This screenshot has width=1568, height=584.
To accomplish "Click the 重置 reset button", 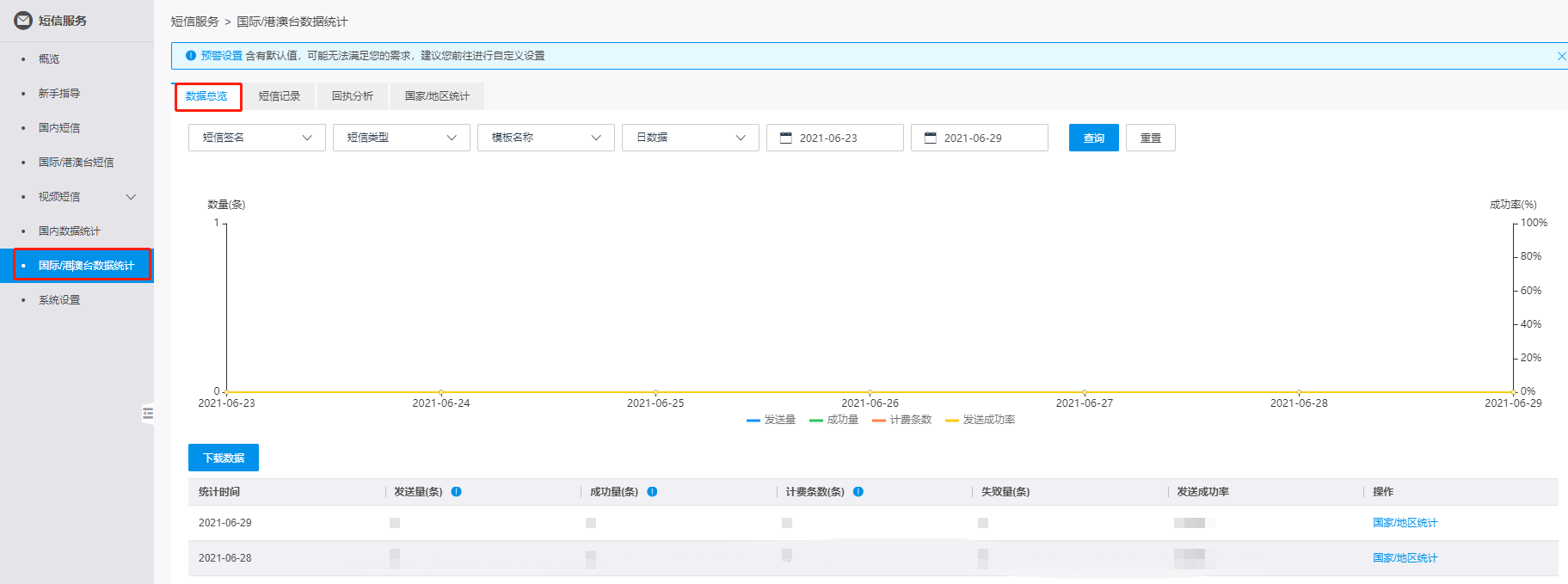I will pos(1151,138).
